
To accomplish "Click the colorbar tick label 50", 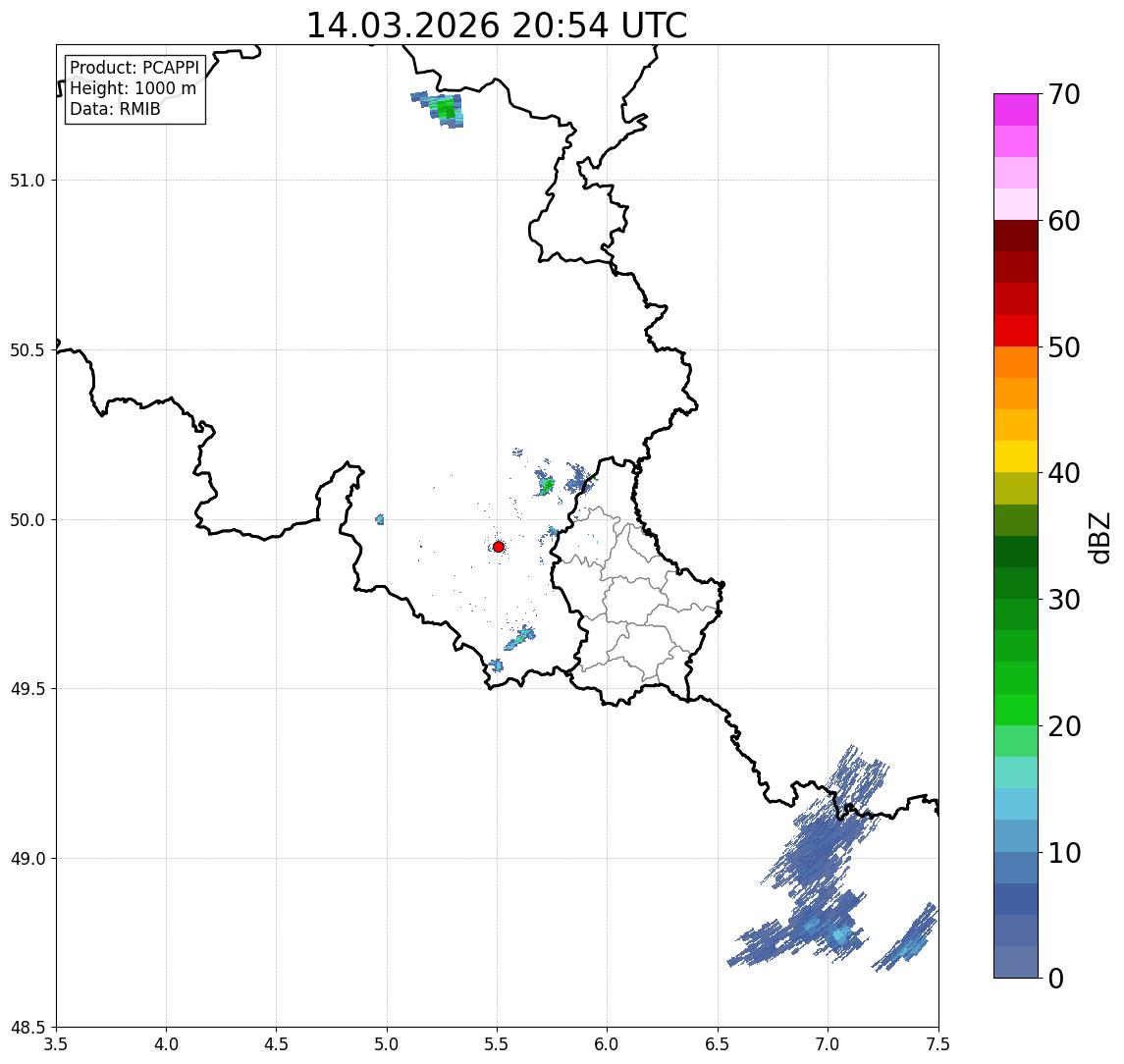I will click(1064, 347).
